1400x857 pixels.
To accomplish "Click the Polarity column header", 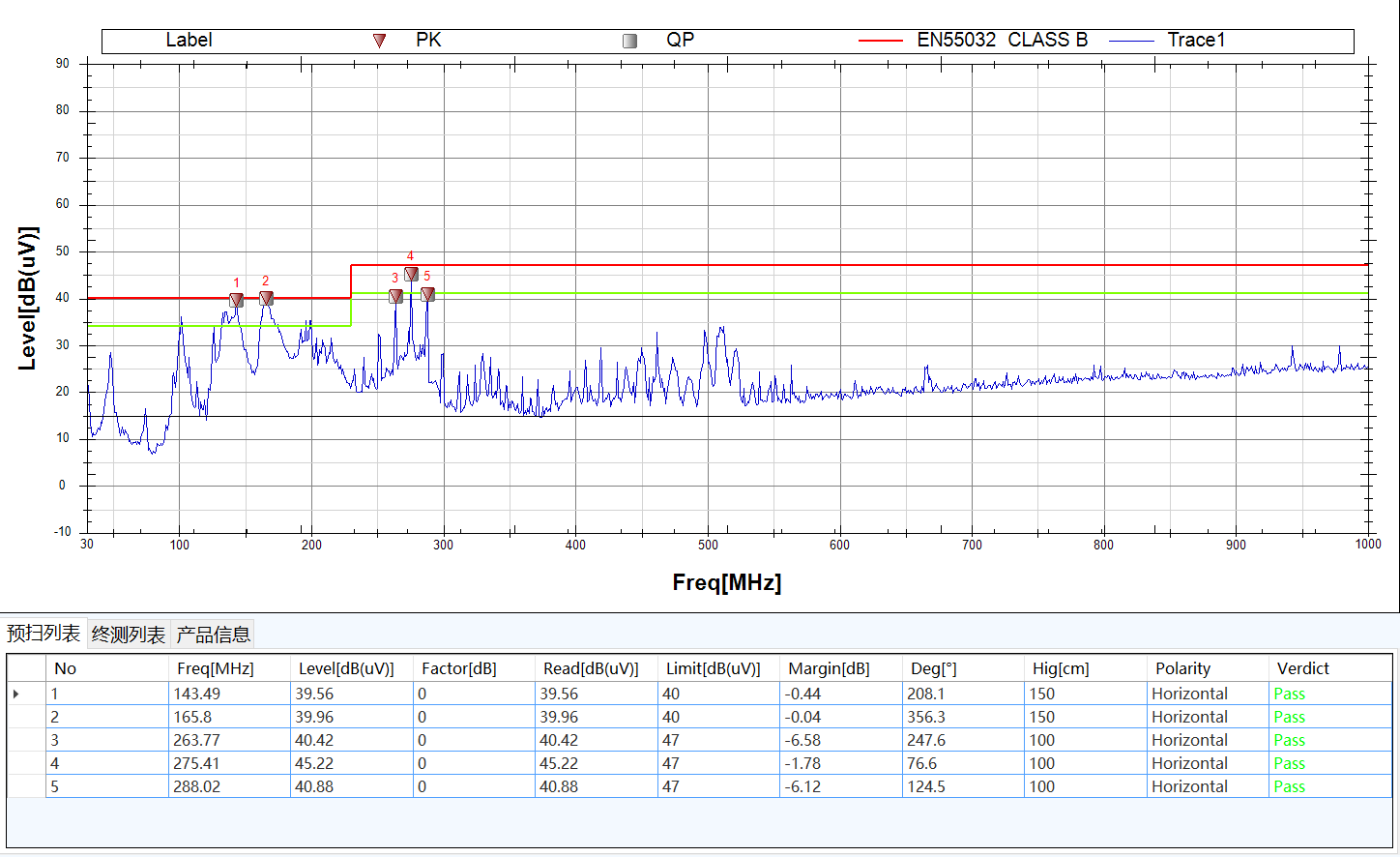I will pyautogui.click(x=1208, y=668).
